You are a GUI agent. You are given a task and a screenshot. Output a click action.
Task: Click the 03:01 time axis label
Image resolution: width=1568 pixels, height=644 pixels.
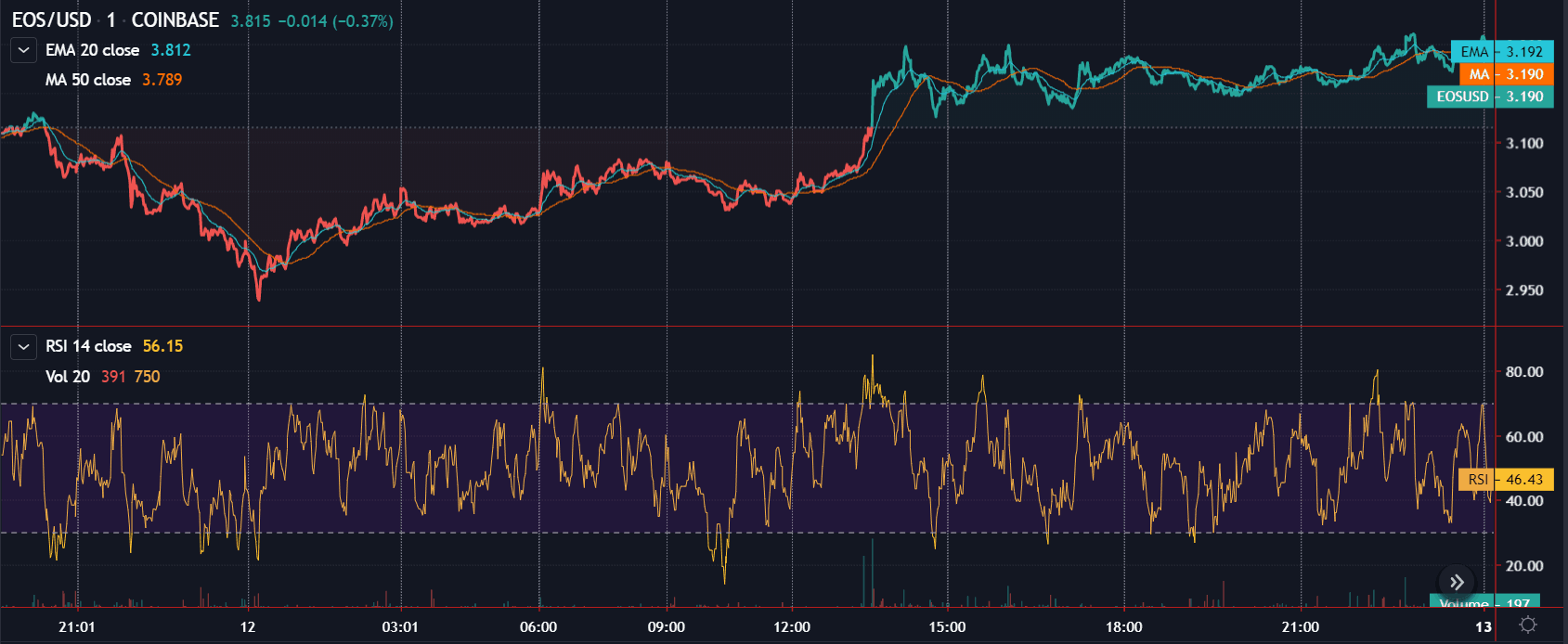coord(400,627)
